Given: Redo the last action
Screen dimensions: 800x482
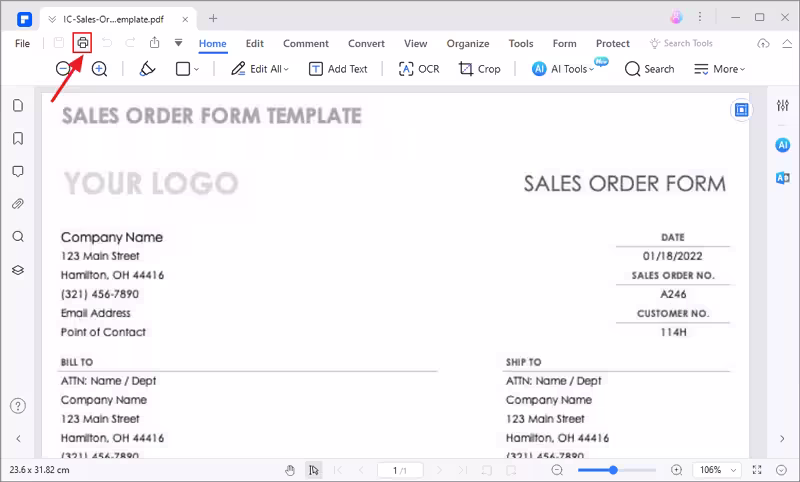Looking at the screenshot, I should point(130,43).
